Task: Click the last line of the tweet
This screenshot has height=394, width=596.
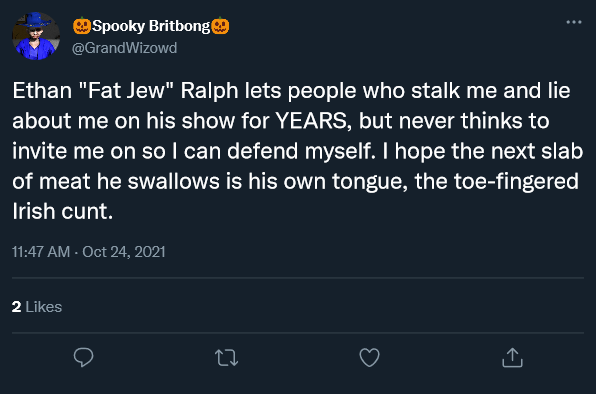Action: pyautogui.click(x=63, y=211)
